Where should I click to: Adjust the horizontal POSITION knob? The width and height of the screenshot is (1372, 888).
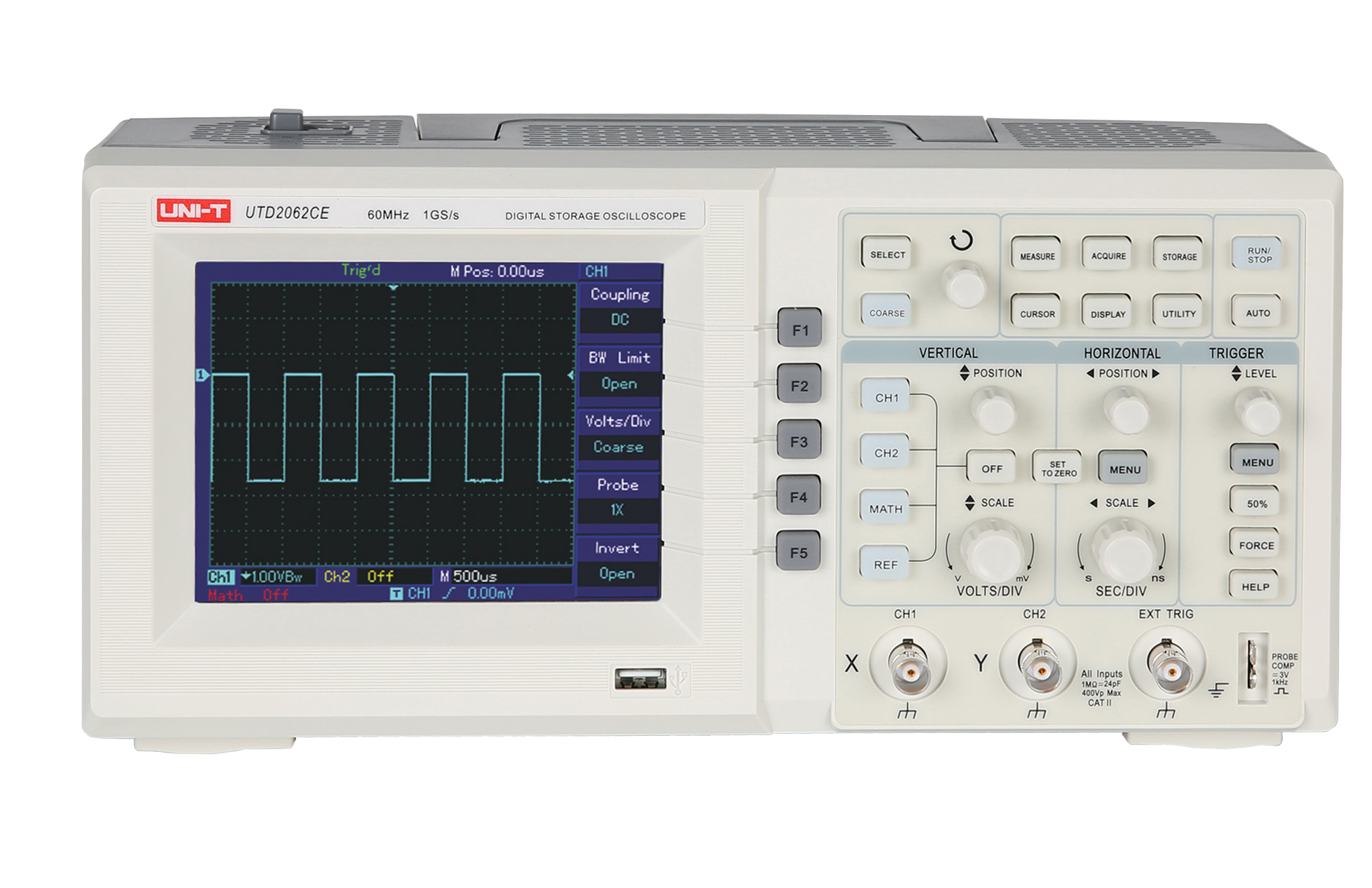tap(1126, 410)
